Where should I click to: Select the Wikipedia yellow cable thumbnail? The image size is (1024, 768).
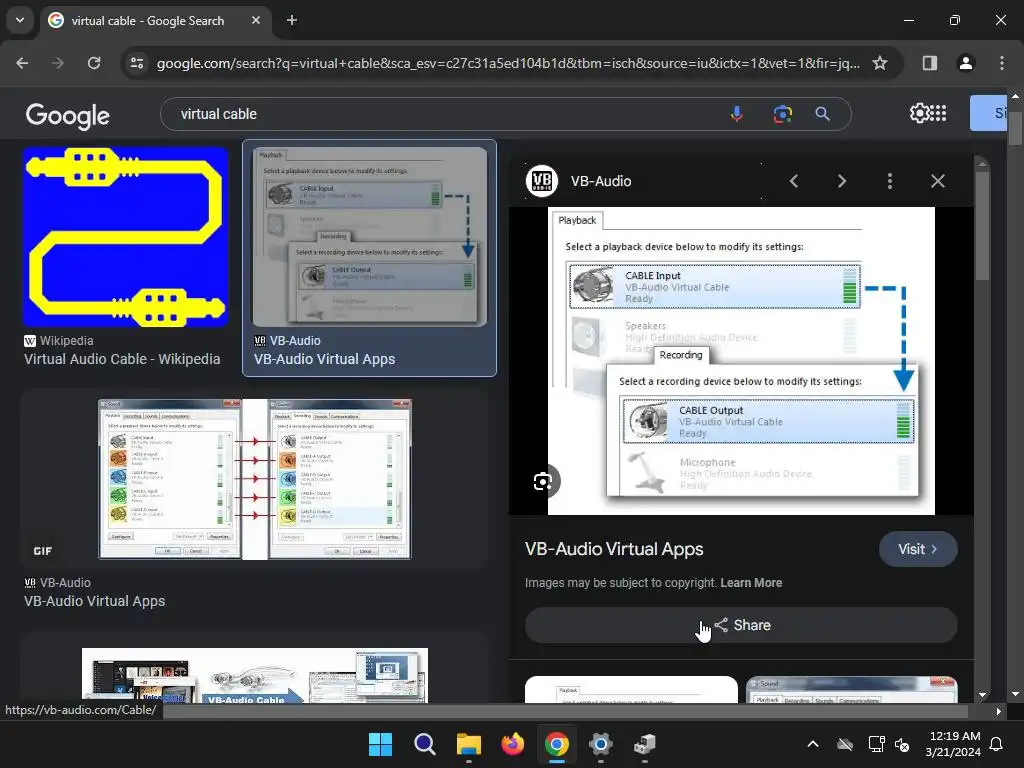click(125, 236)
